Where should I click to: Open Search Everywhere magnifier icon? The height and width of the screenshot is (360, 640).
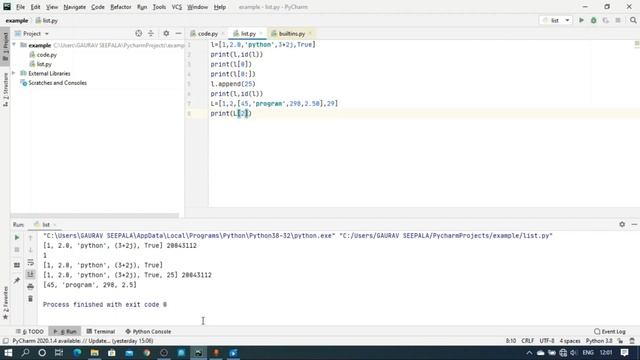tap(633, 20)
